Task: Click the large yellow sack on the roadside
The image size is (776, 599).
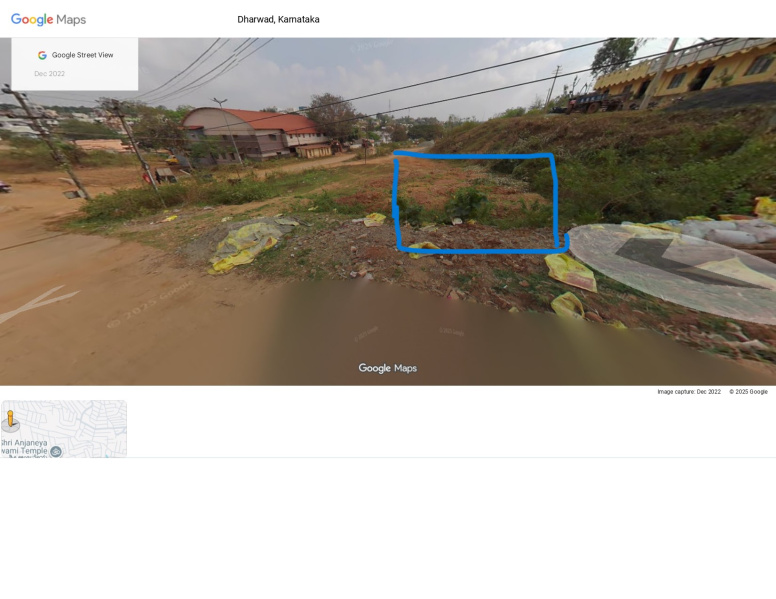Action: tap(243, 245)
